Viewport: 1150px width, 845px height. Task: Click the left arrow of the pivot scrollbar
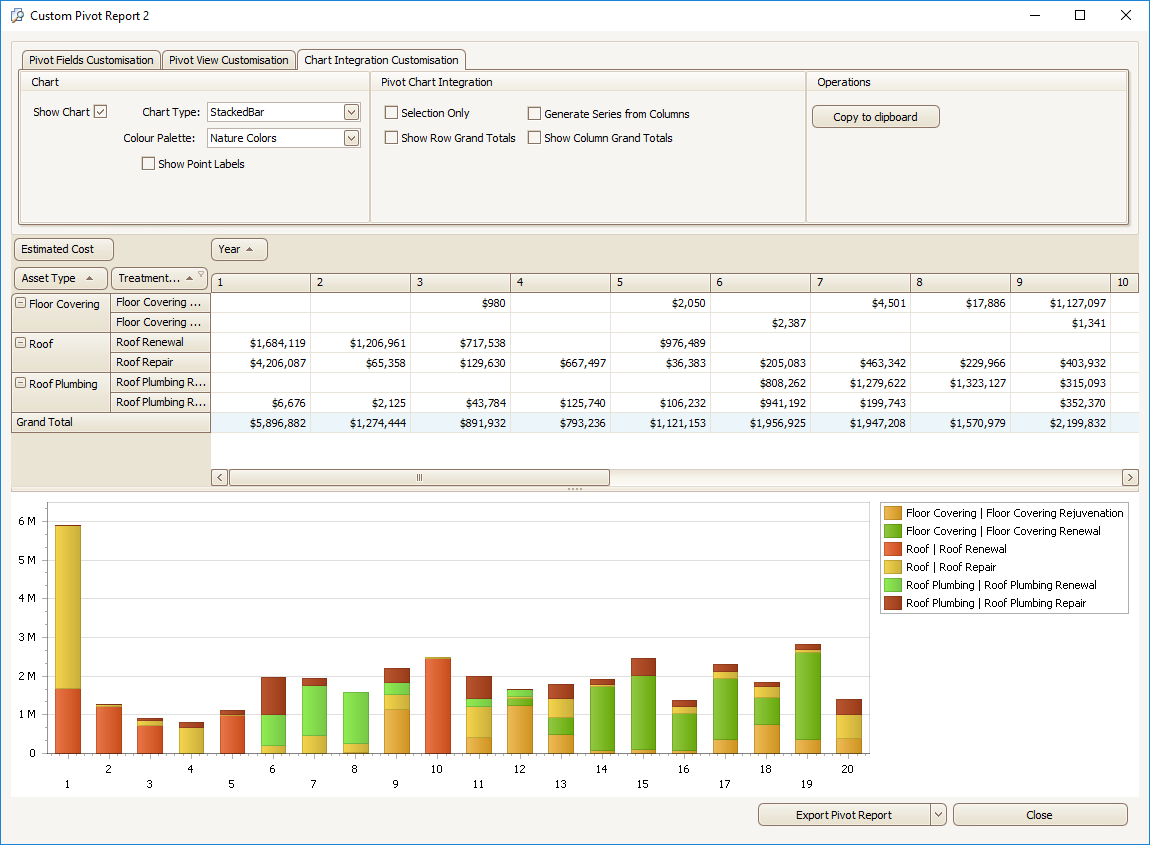[219, 477]
